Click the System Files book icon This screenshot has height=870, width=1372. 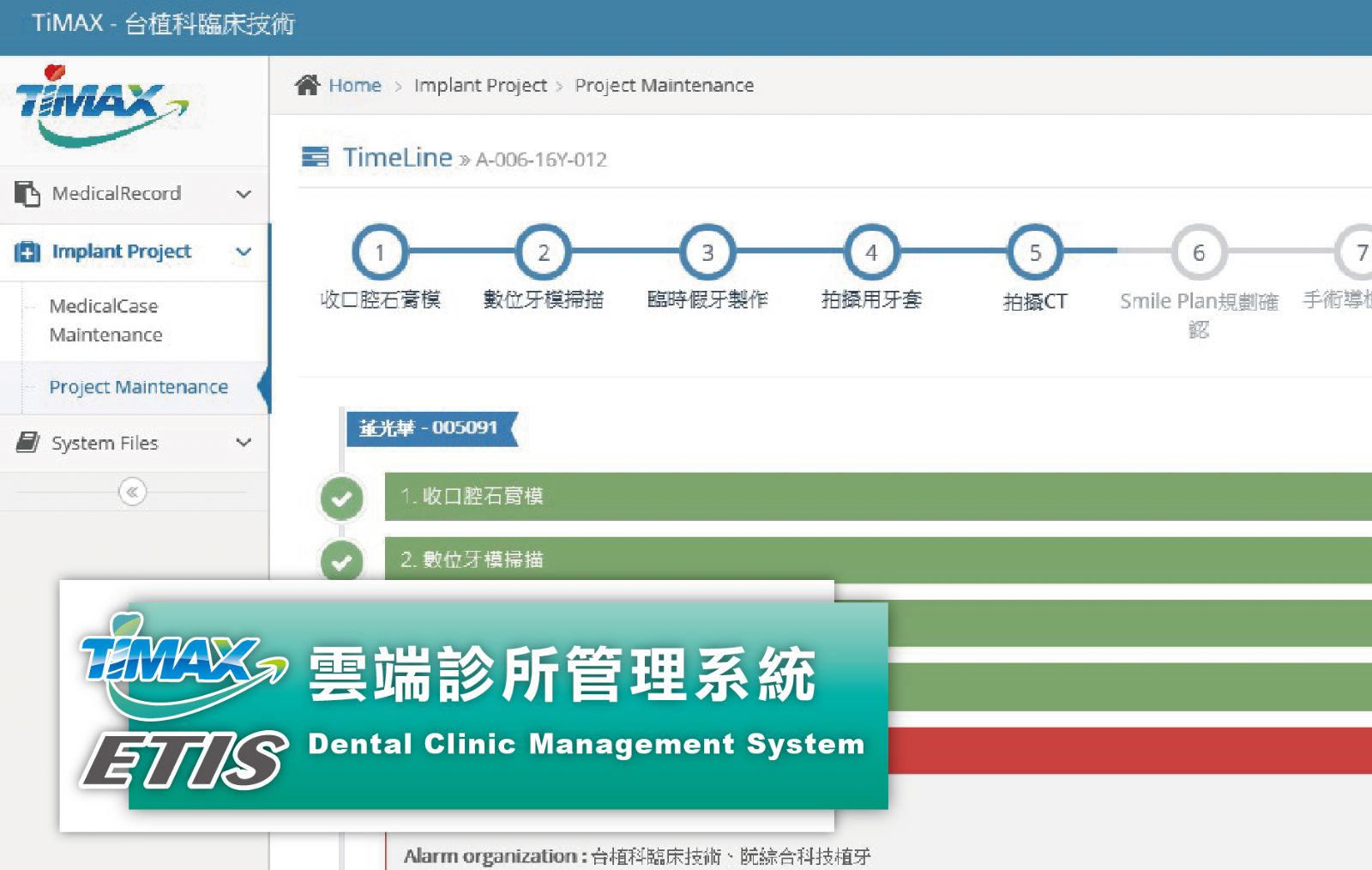(x=27, y=443)
